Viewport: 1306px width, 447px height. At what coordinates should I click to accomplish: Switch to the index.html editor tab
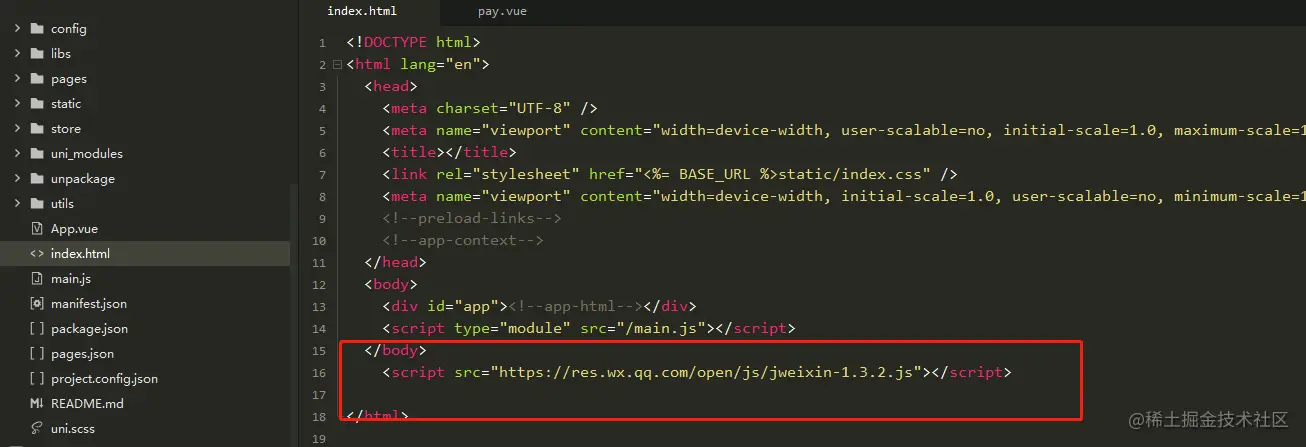tap(362, 12)
